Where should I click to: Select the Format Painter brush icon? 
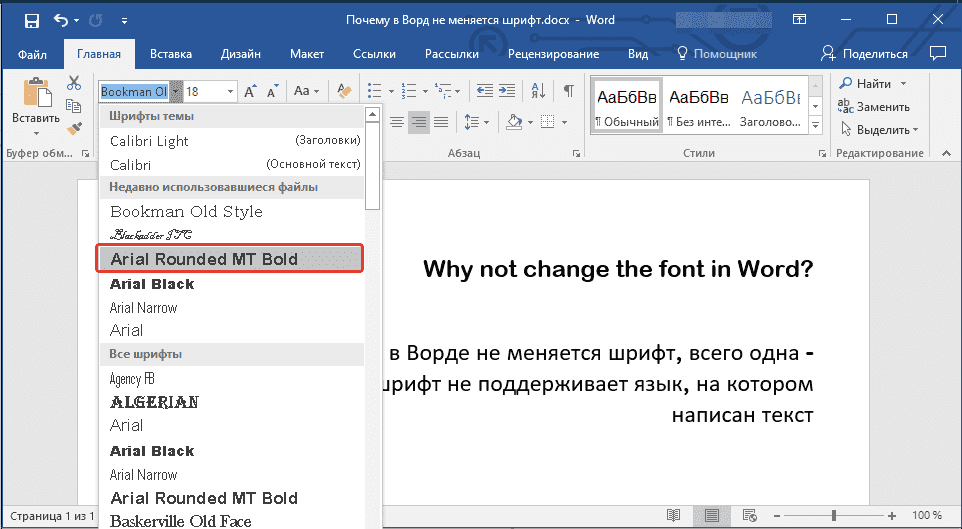pos(74,129)
